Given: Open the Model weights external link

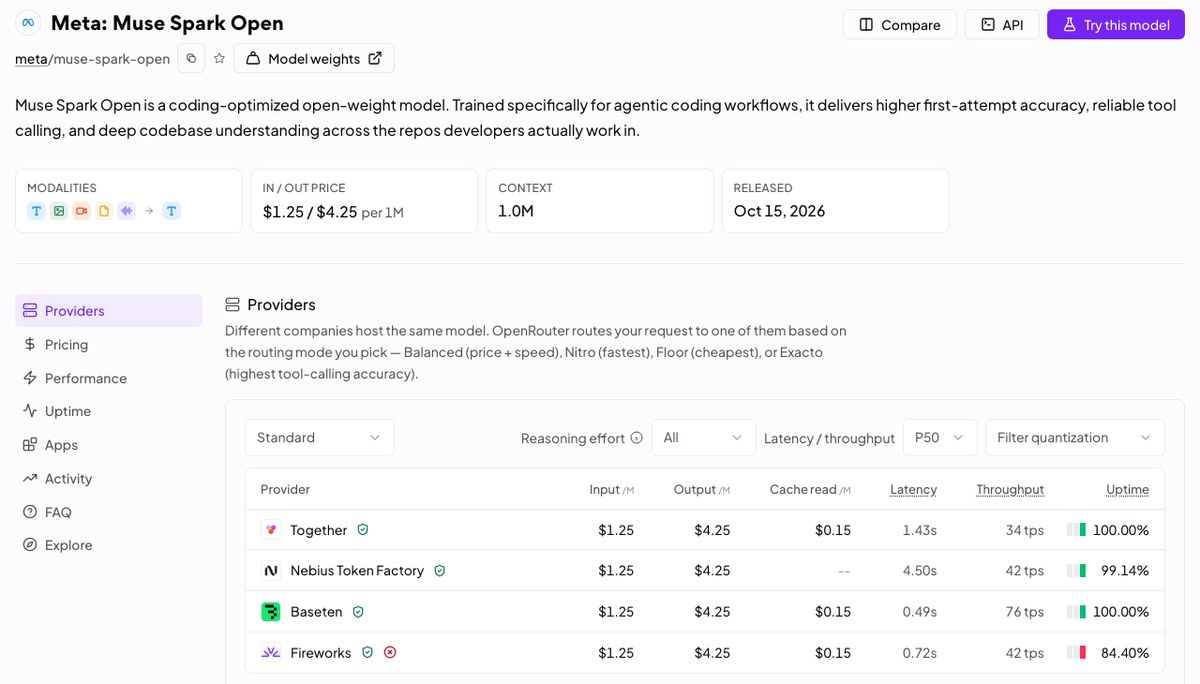Looking at the screenshot, I should [x=314, y=58].
